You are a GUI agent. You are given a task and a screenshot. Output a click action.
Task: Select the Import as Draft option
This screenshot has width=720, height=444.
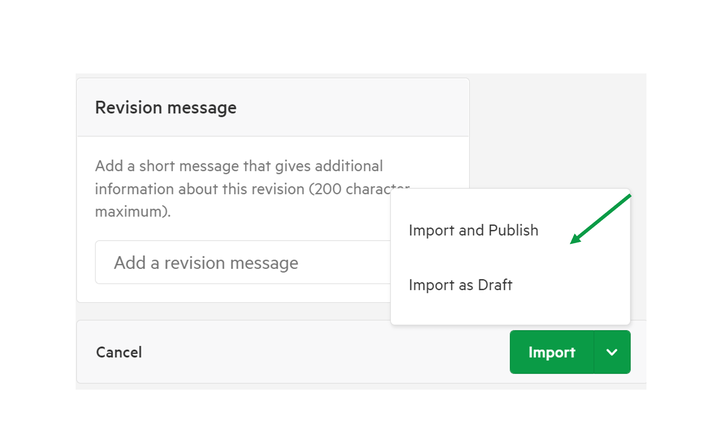pos(461,285)
